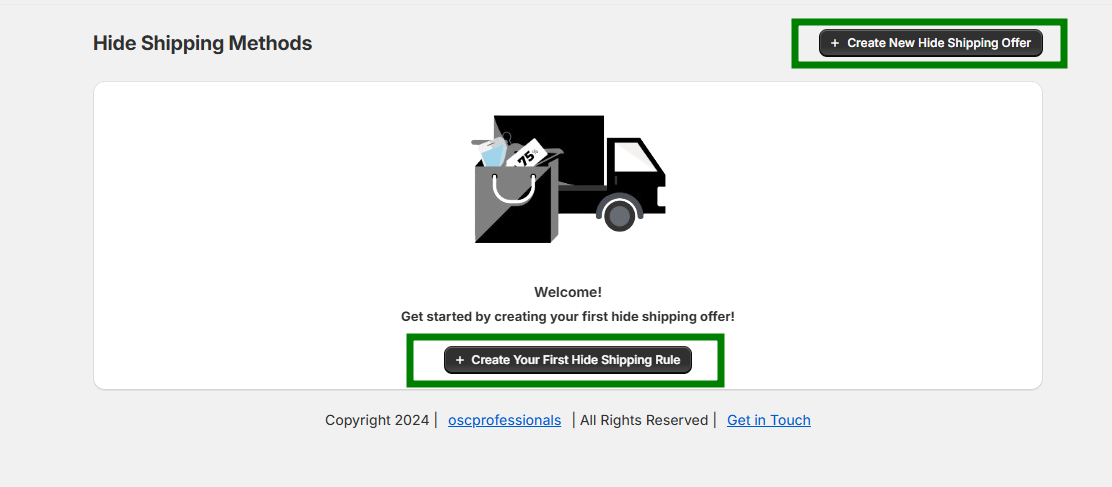Screen dimensions: 1112x487
Task: Click plus icon on Create Your First Hide Shipping Rule
Action: [460, 360]
